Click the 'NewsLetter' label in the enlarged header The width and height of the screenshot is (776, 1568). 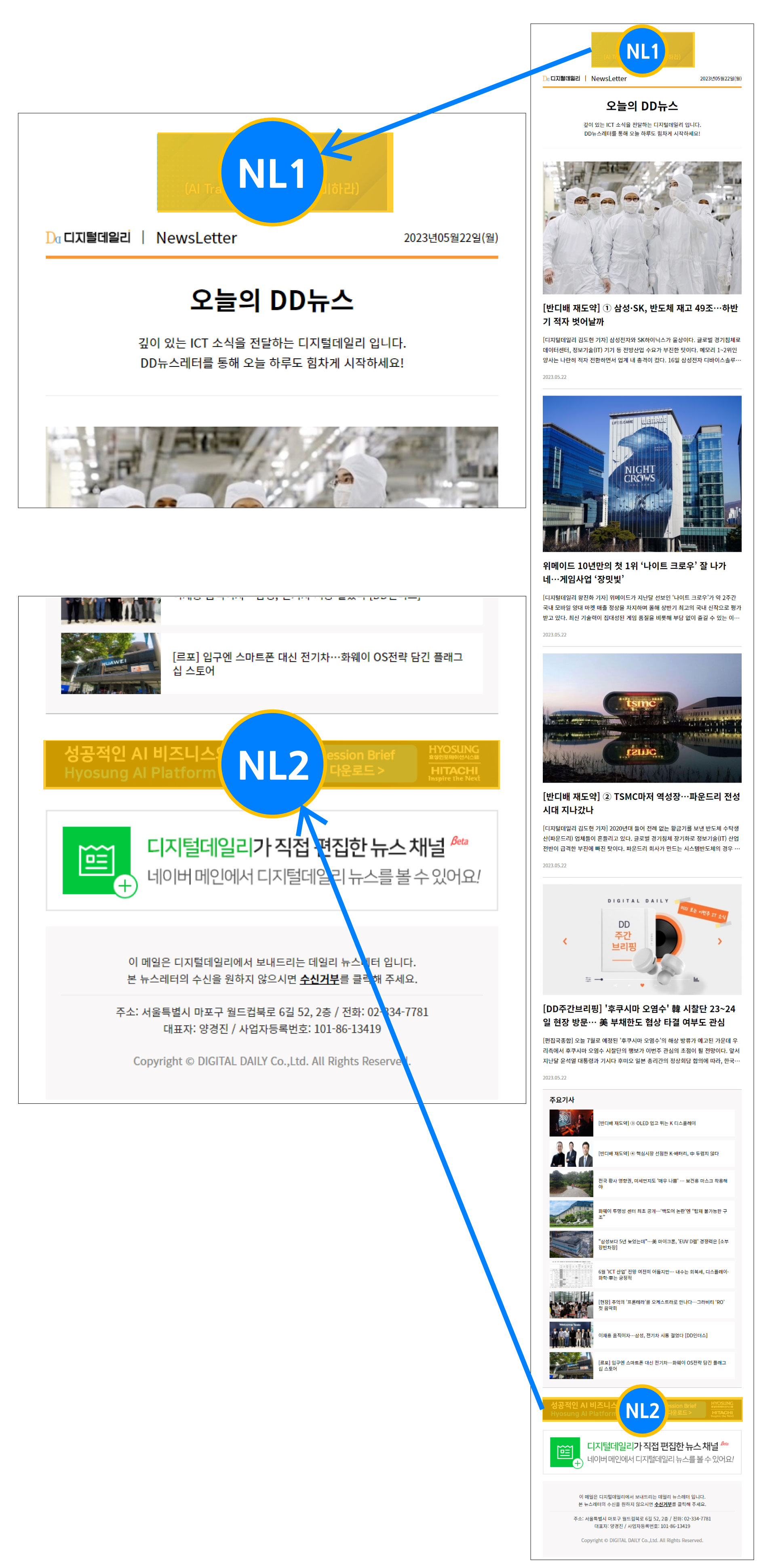pos(196,238)
